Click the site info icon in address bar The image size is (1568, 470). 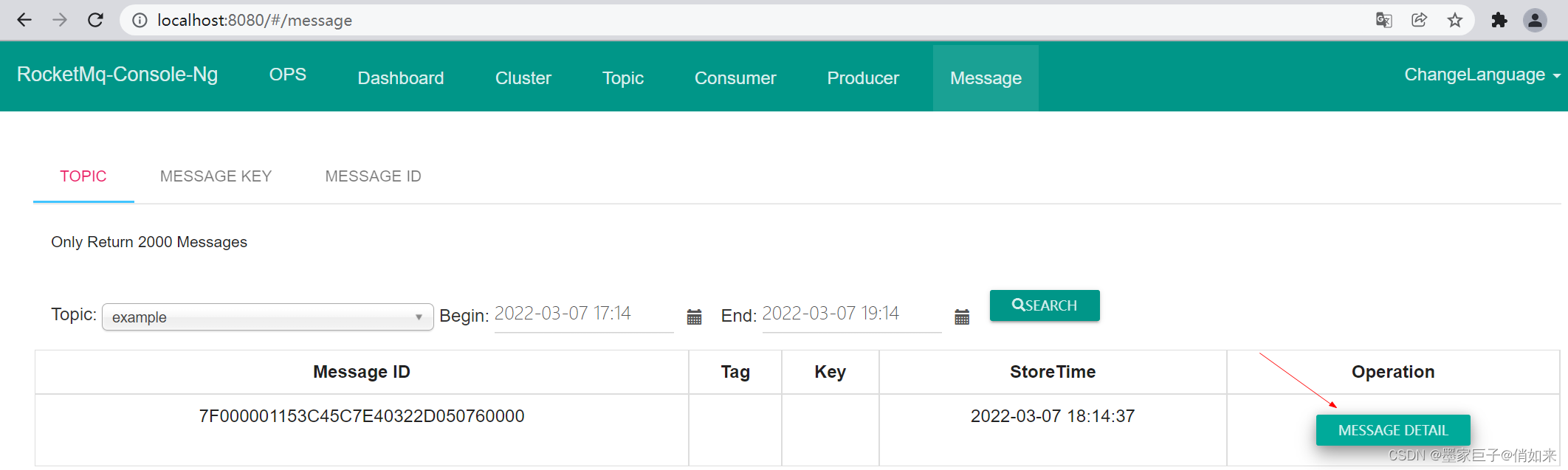pos(140,20)
